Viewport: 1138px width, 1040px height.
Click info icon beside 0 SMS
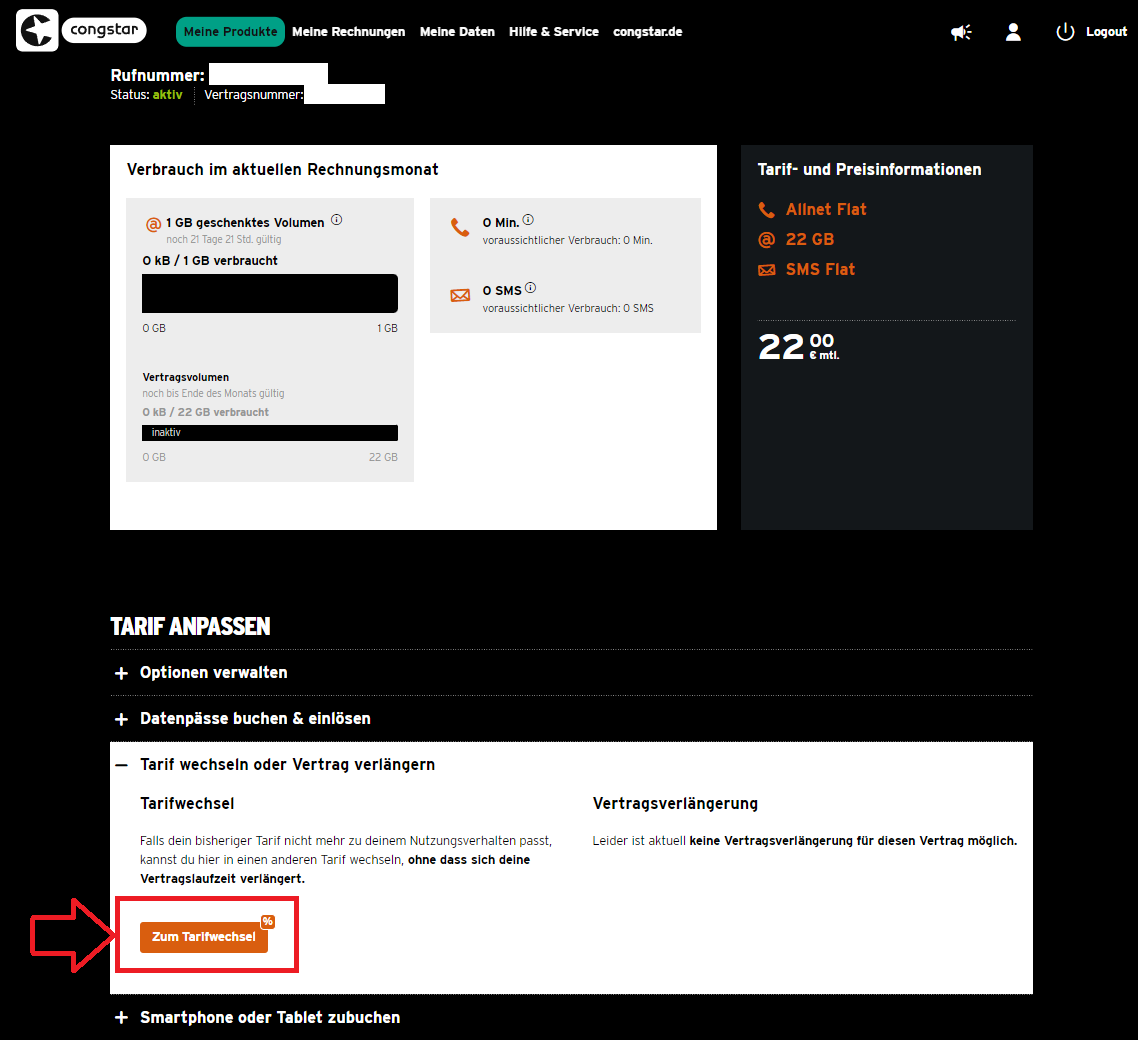pyautogui.click(x=531, y=289)
